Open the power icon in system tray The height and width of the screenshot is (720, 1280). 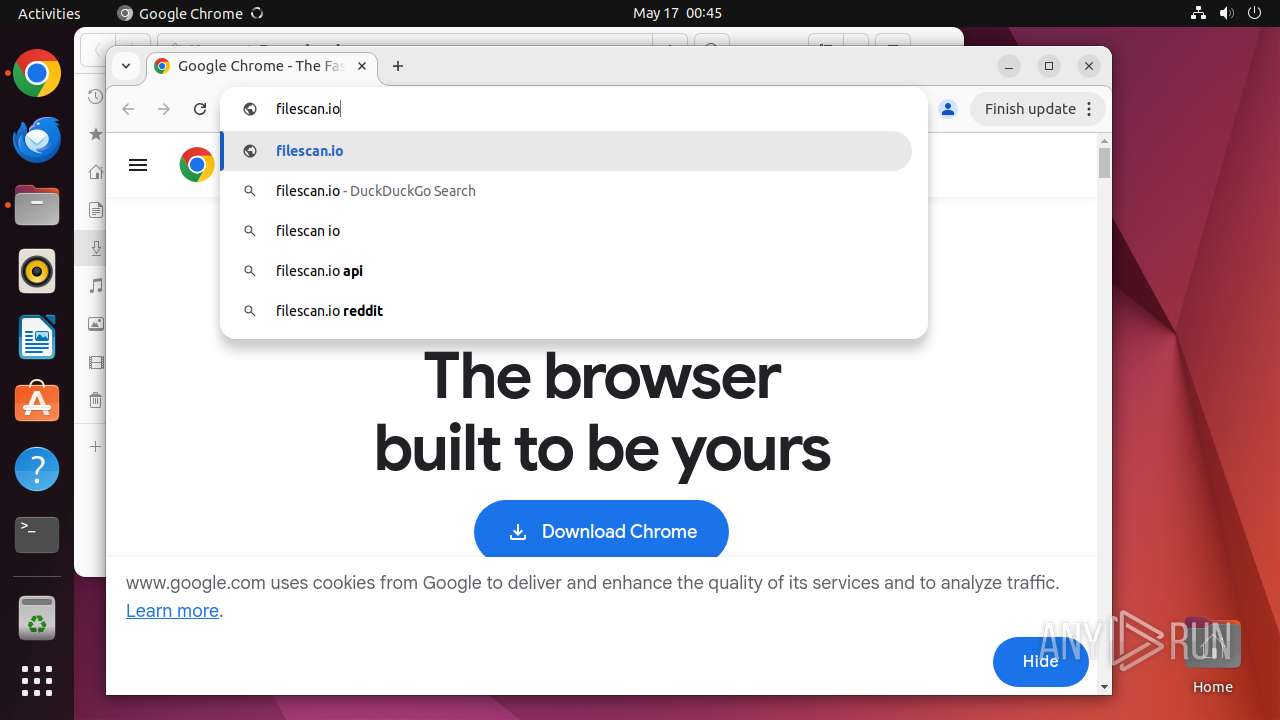(x=1255, y=13)
